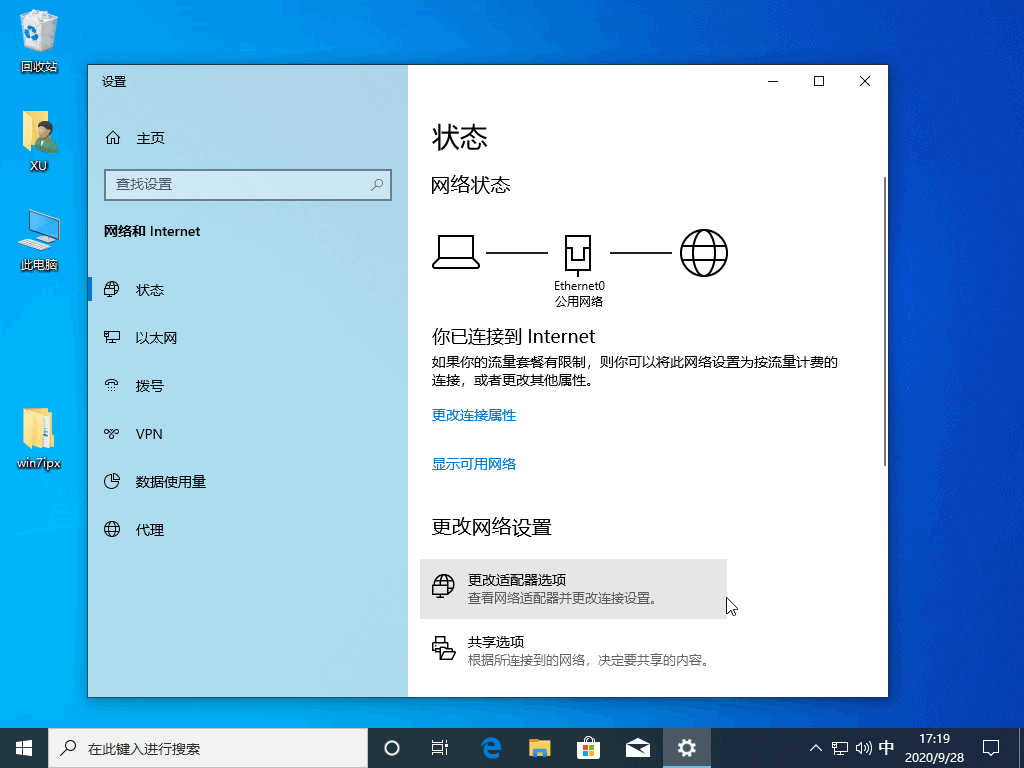Go to 数据使用量 page in sidebar
This screenshot has width=1024, height=768.
click(248, 482)
